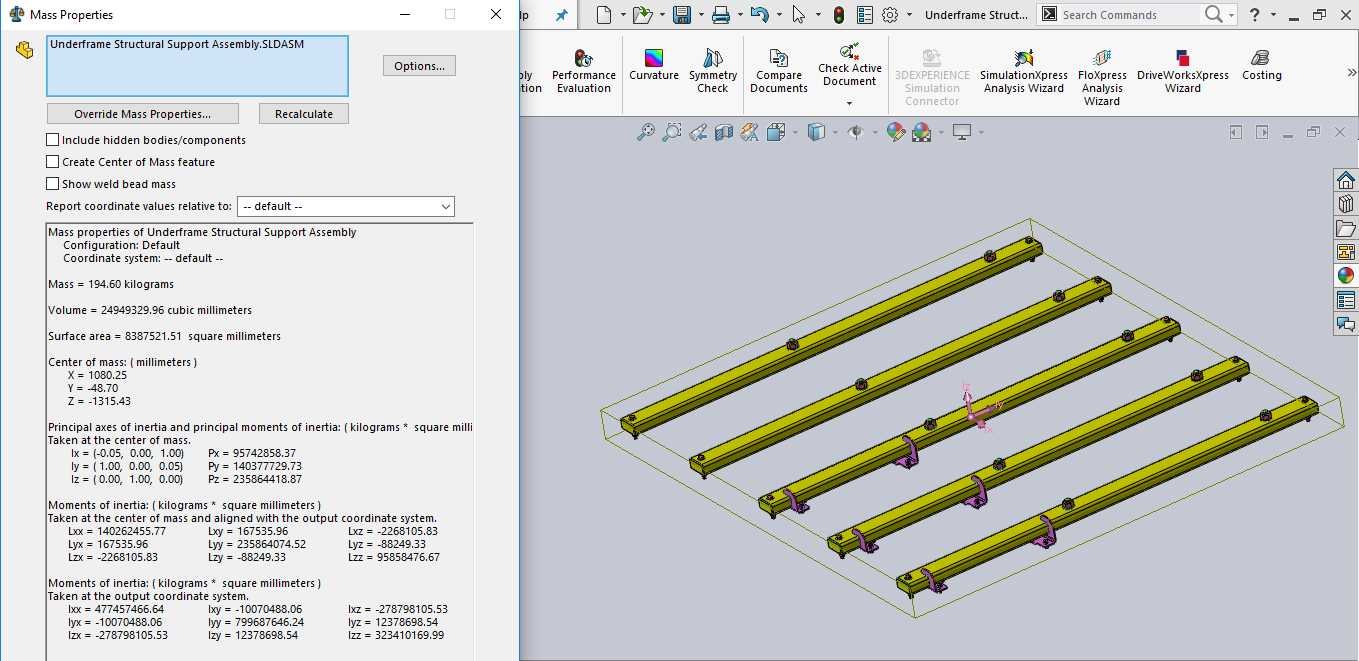Open the DriveWorksXpress Wizard
This screenshot has height=661, width=1359.
[x=1183, y=70]
